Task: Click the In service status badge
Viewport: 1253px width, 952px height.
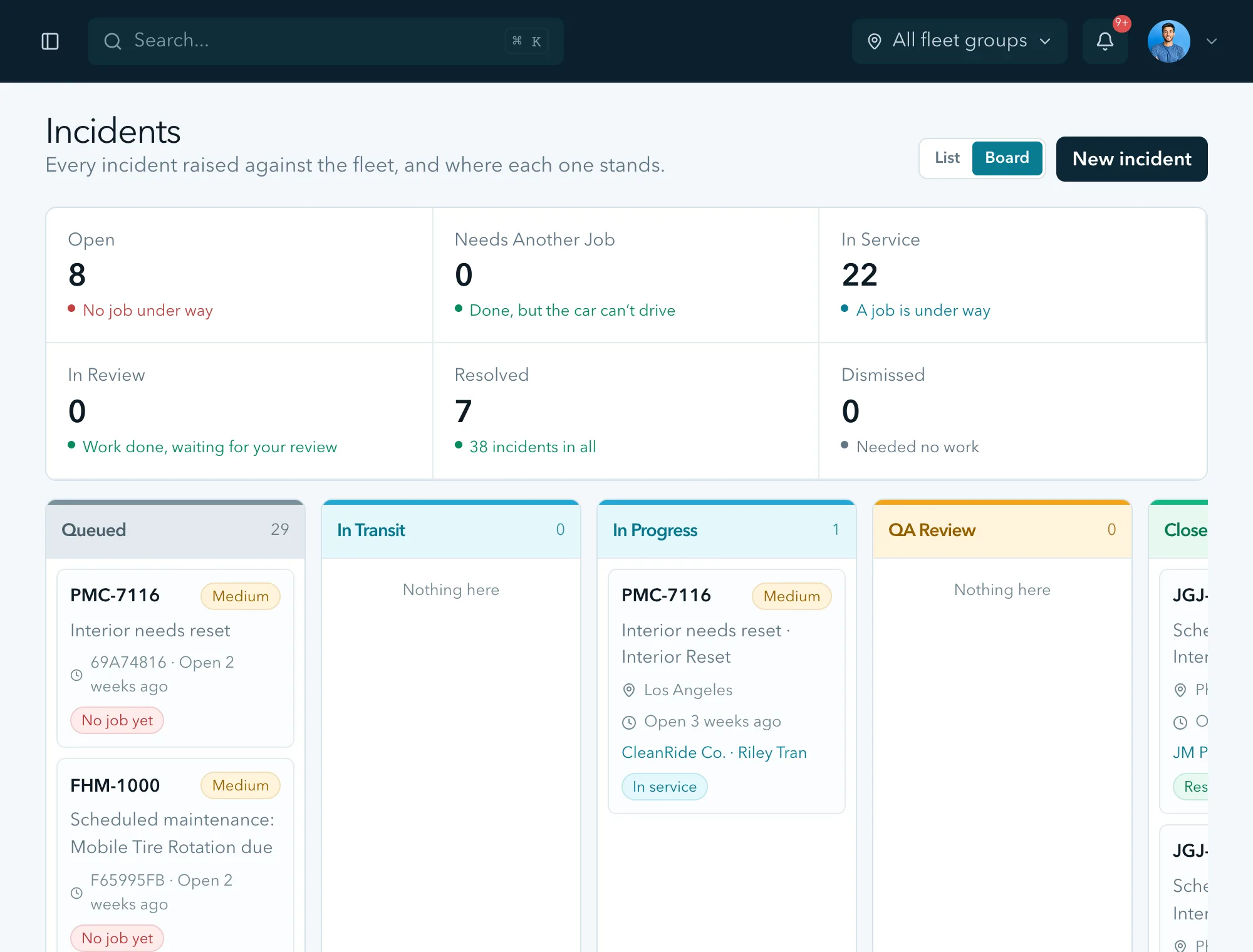Action: coord(665,787)
